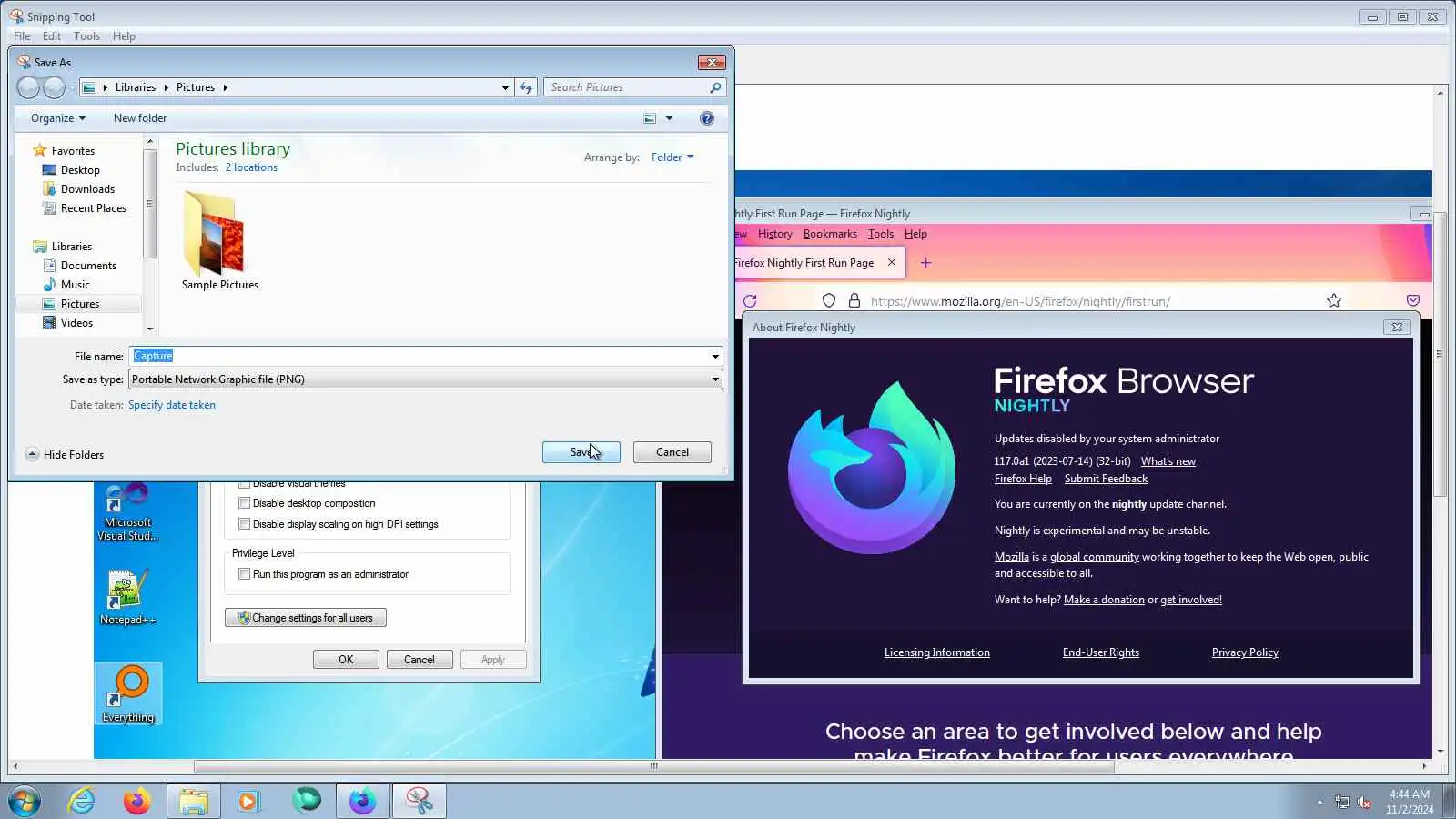Open the Save as type dropdown
Image resolution: width=1456 pixels, height=819 pixels.
(426, 379)
